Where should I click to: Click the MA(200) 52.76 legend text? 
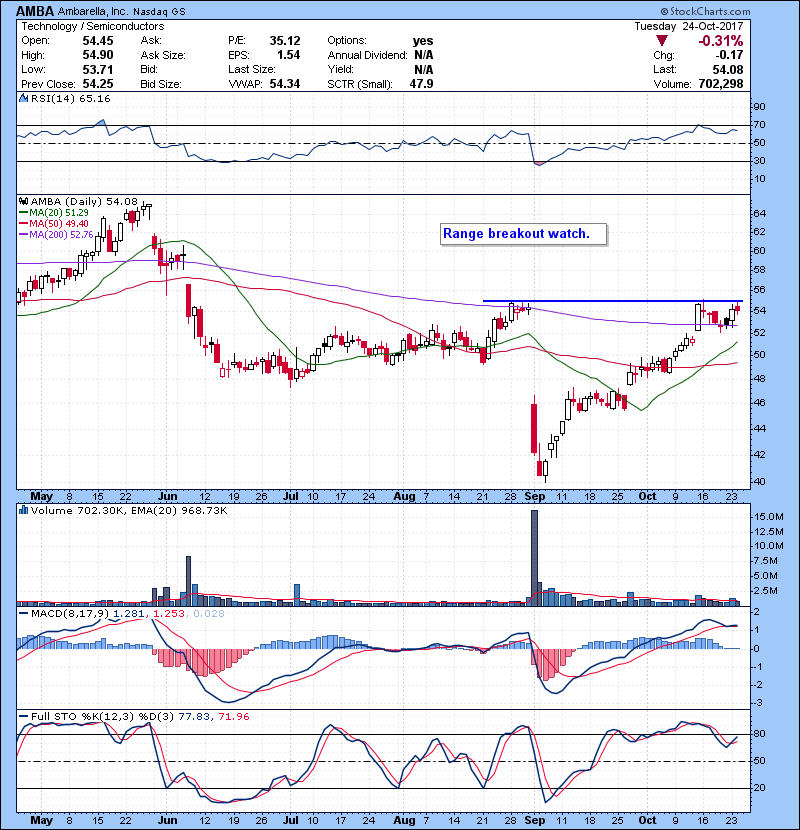point(61,234)
